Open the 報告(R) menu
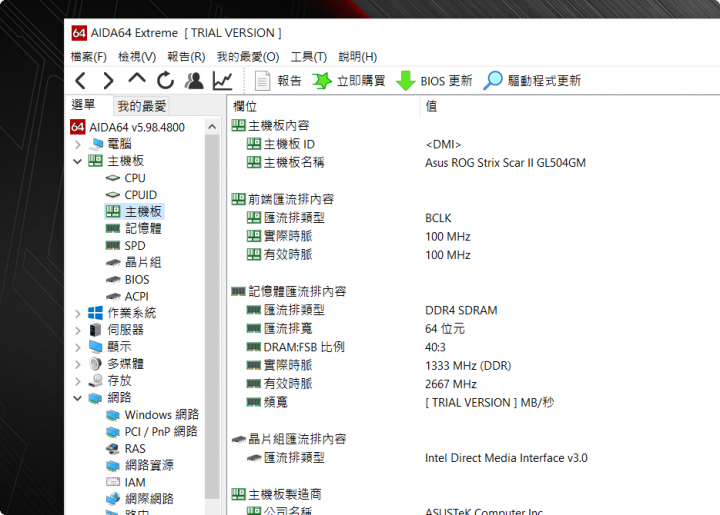 tap(186, 57)
